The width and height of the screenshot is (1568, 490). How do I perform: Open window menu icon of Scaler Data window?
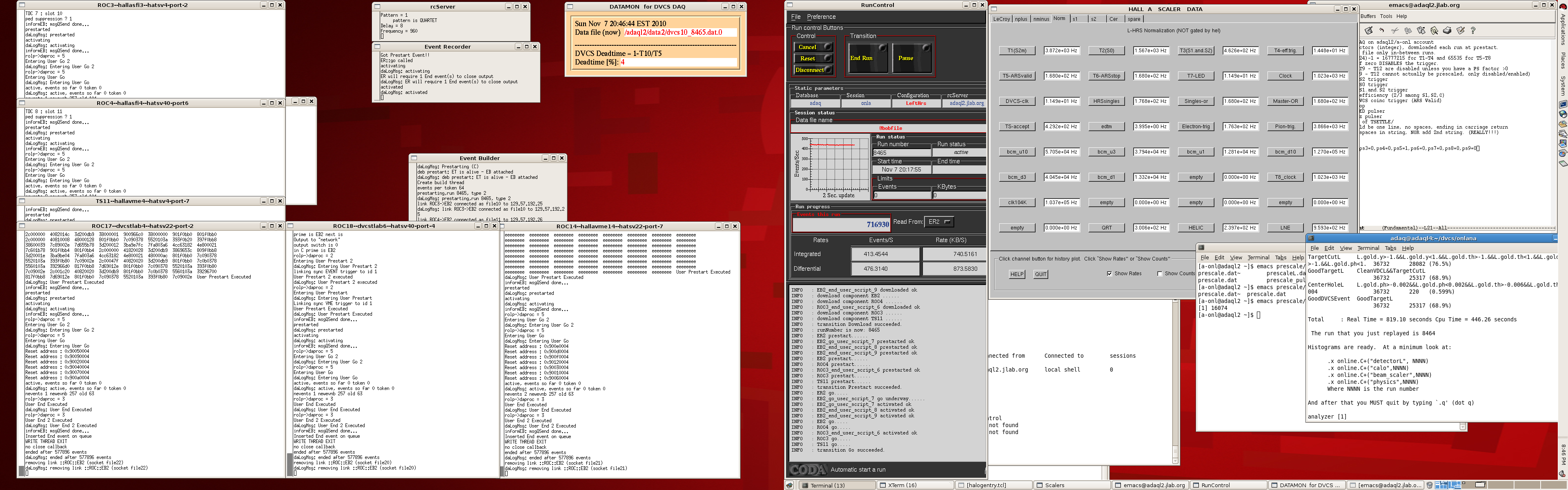(994, 9)
